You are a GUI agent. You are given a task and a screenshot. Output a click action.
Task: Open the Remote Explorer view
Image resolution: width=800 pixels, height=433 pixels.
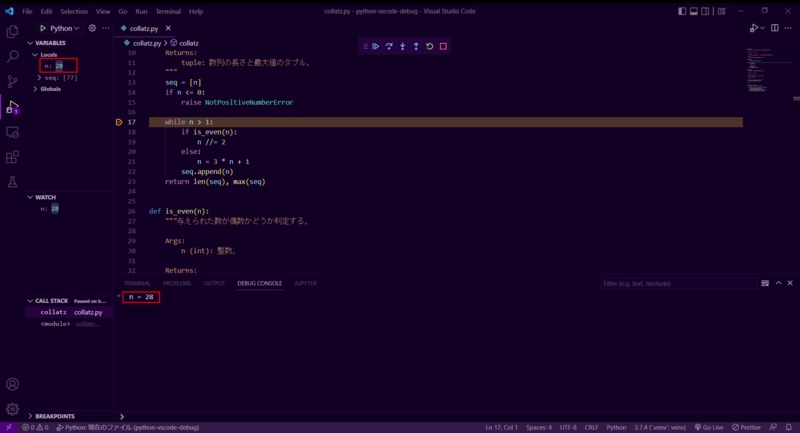click(x=12, y=132)
